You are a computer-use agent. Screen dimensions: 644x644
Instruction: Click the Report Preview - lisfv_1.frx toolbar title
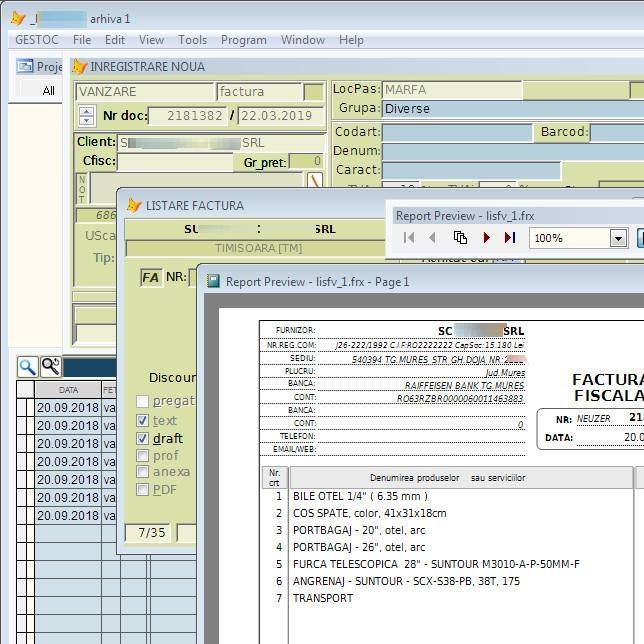pos(465,216)
